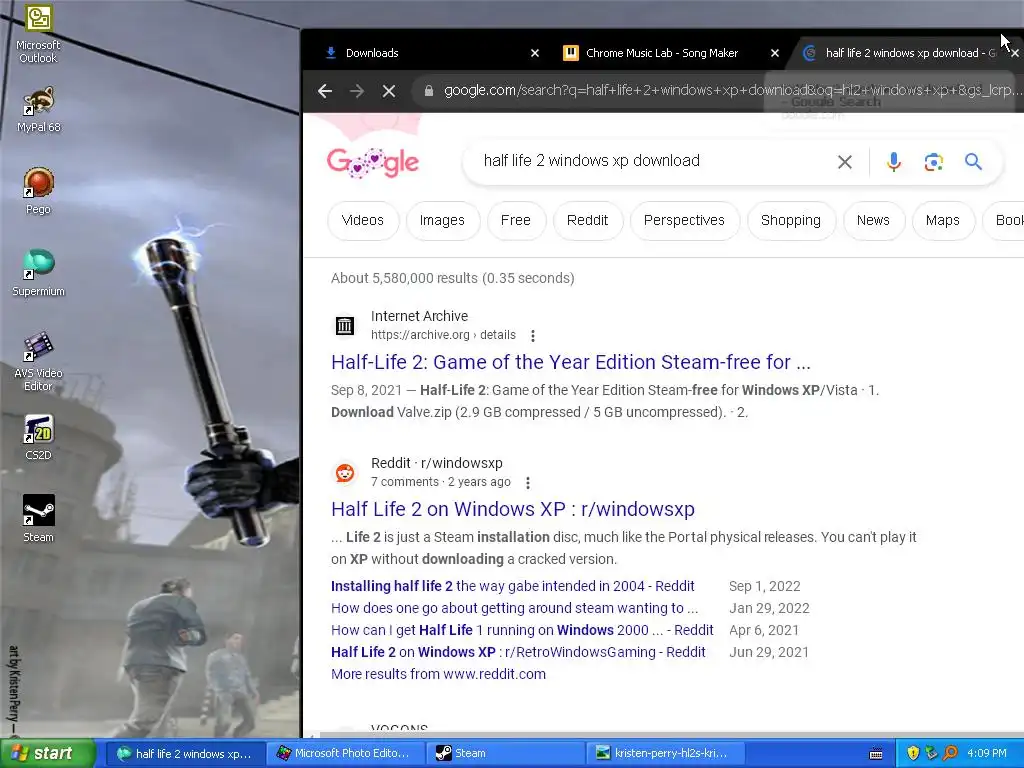The image size is (1024, 768).
Task: Click the lock icon in address bar
Action: tap(428, 91)
